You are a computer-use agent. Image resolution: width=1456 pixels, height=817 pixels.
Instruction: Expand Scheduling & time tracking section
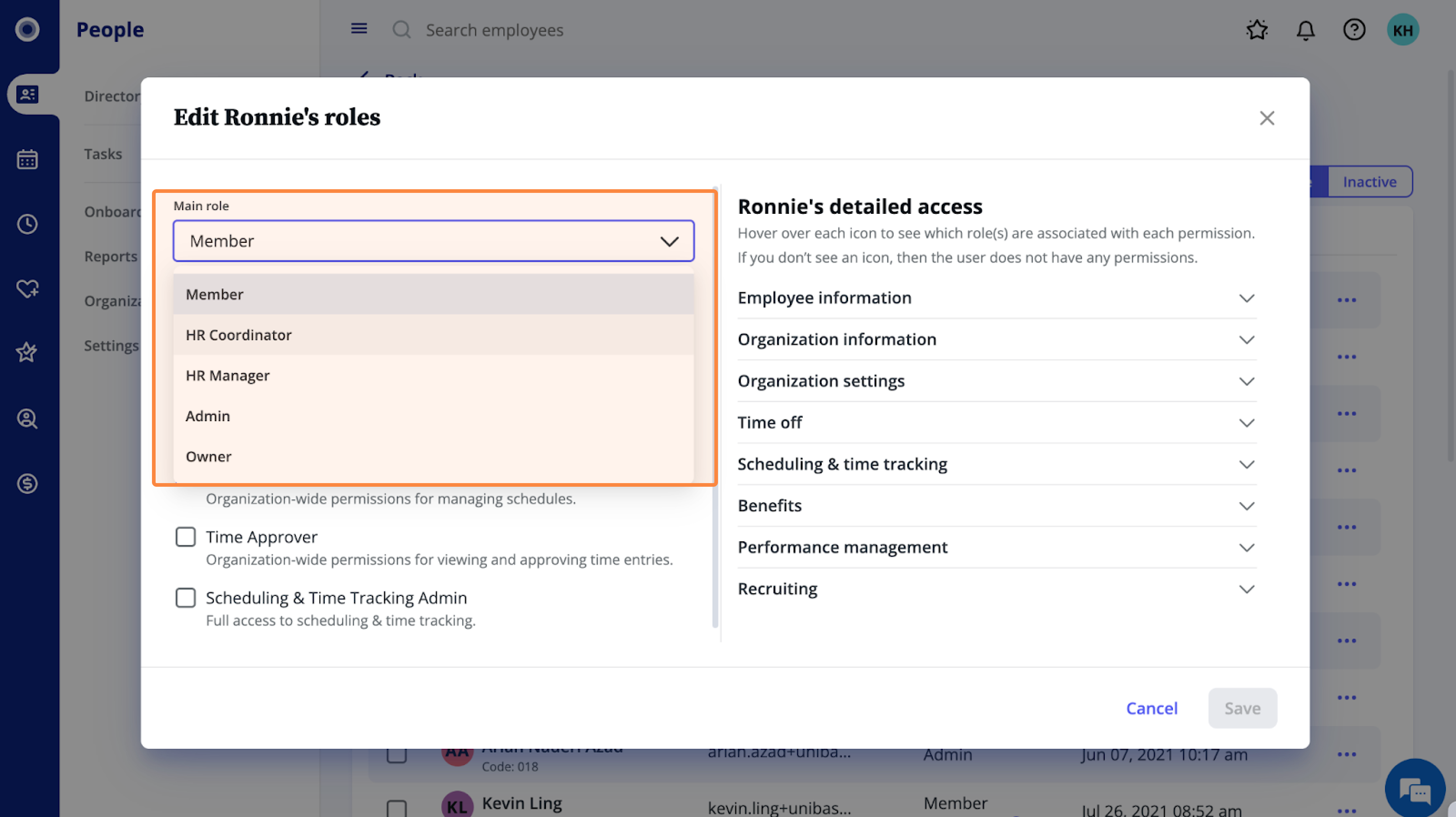996,464
